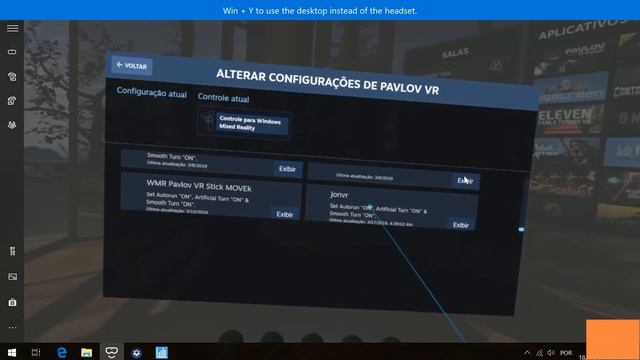Screen dimensions: 640x360
Task: Show more options via the ellipsis icon
Action: [x=12, y=327]
